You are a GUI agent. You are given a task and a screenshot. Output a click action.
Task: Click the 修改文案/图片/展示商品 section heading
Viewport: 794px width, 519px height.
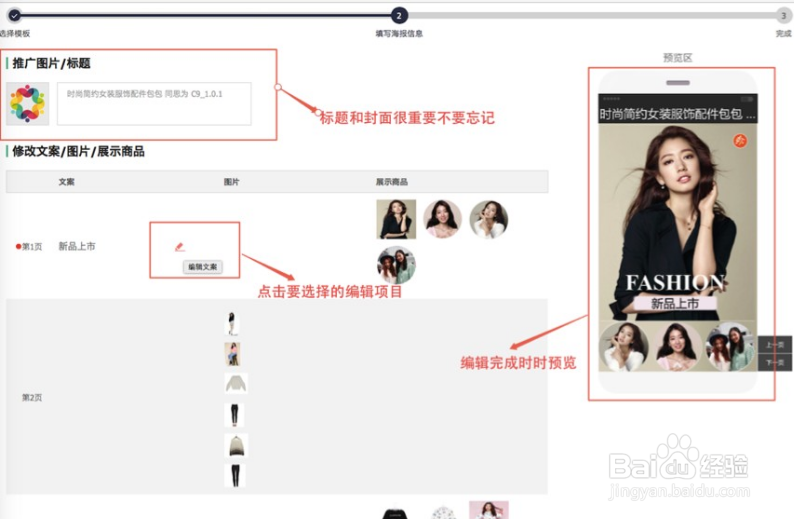(78, 151)
